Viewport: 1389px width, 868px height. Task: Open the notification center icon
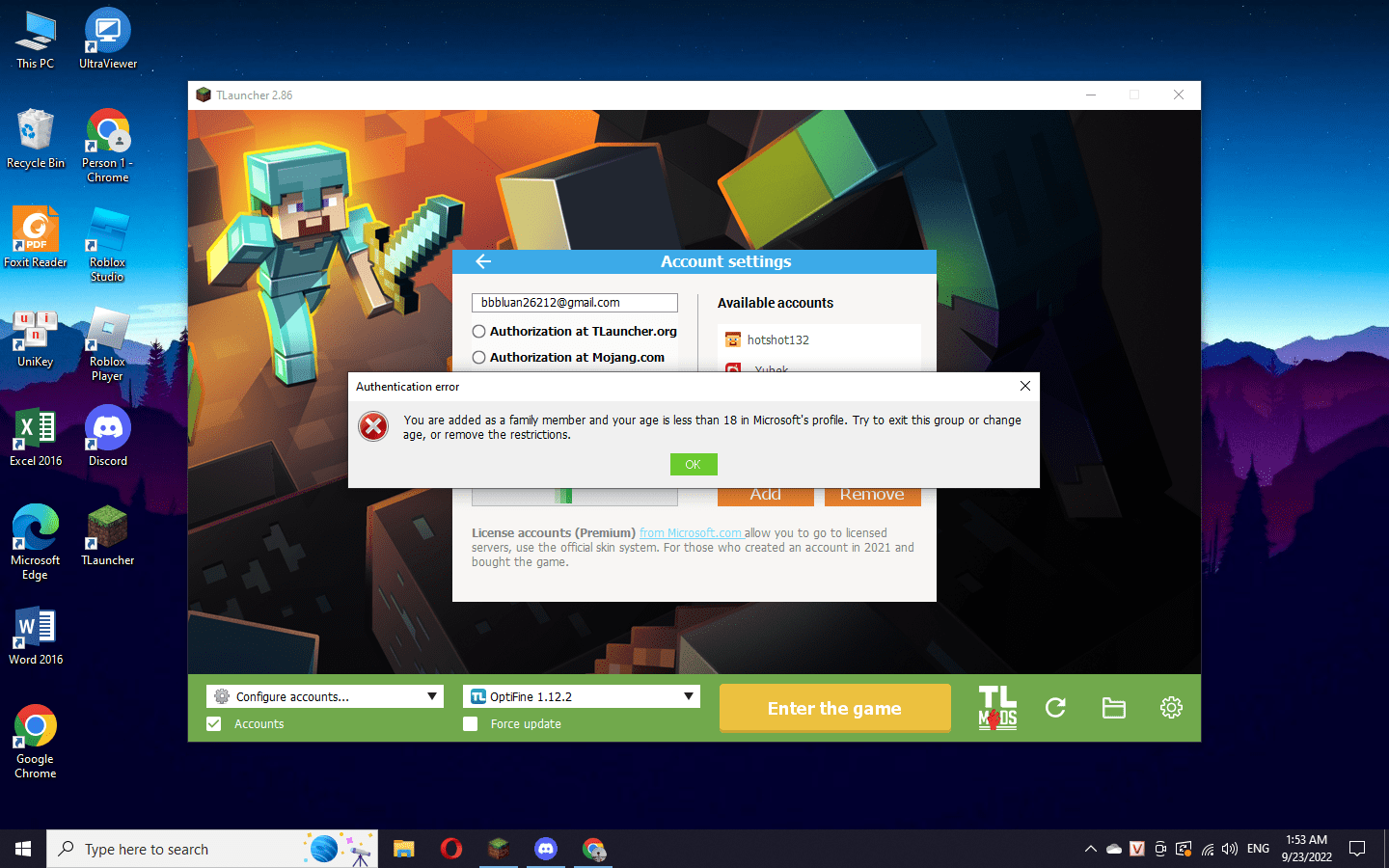point(1357,849)
